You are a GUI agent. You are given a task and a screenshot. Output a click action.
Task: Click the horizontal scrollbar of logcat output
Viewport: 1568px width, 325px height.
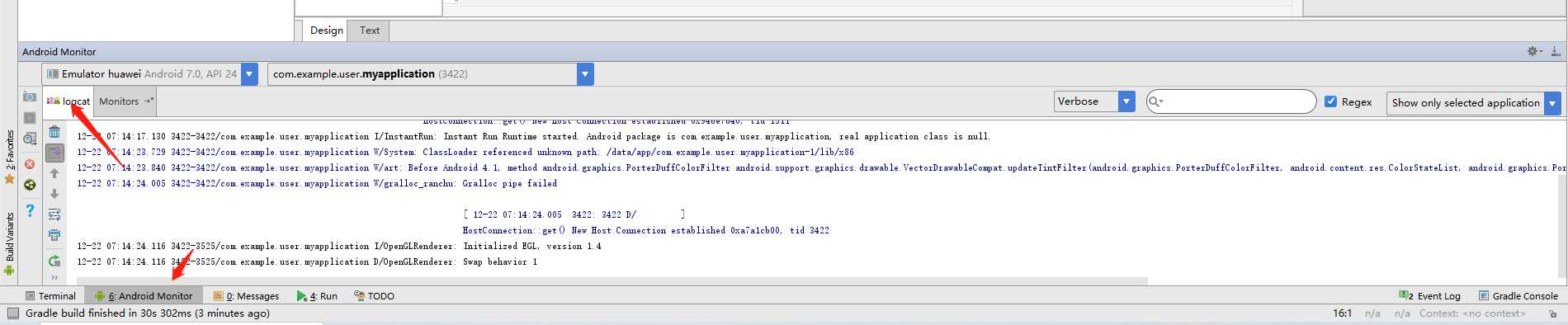612,281
